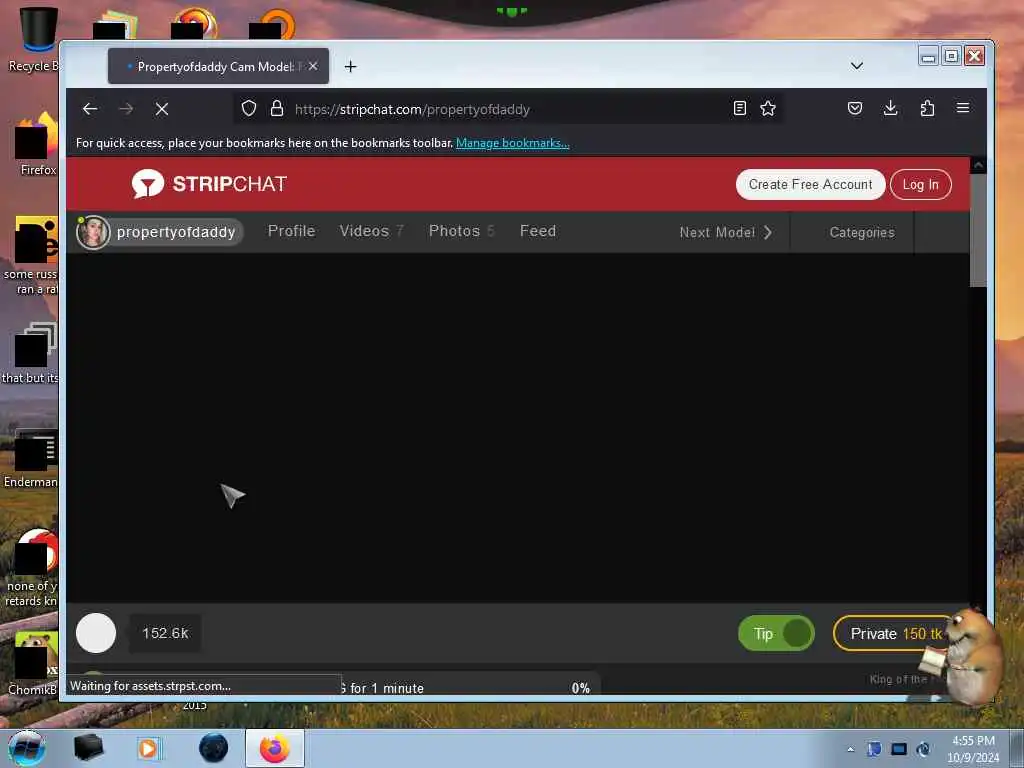Show hidden system tray icons arrow
This screenshot has width=1024, height=768.
[x=850, y=750]
